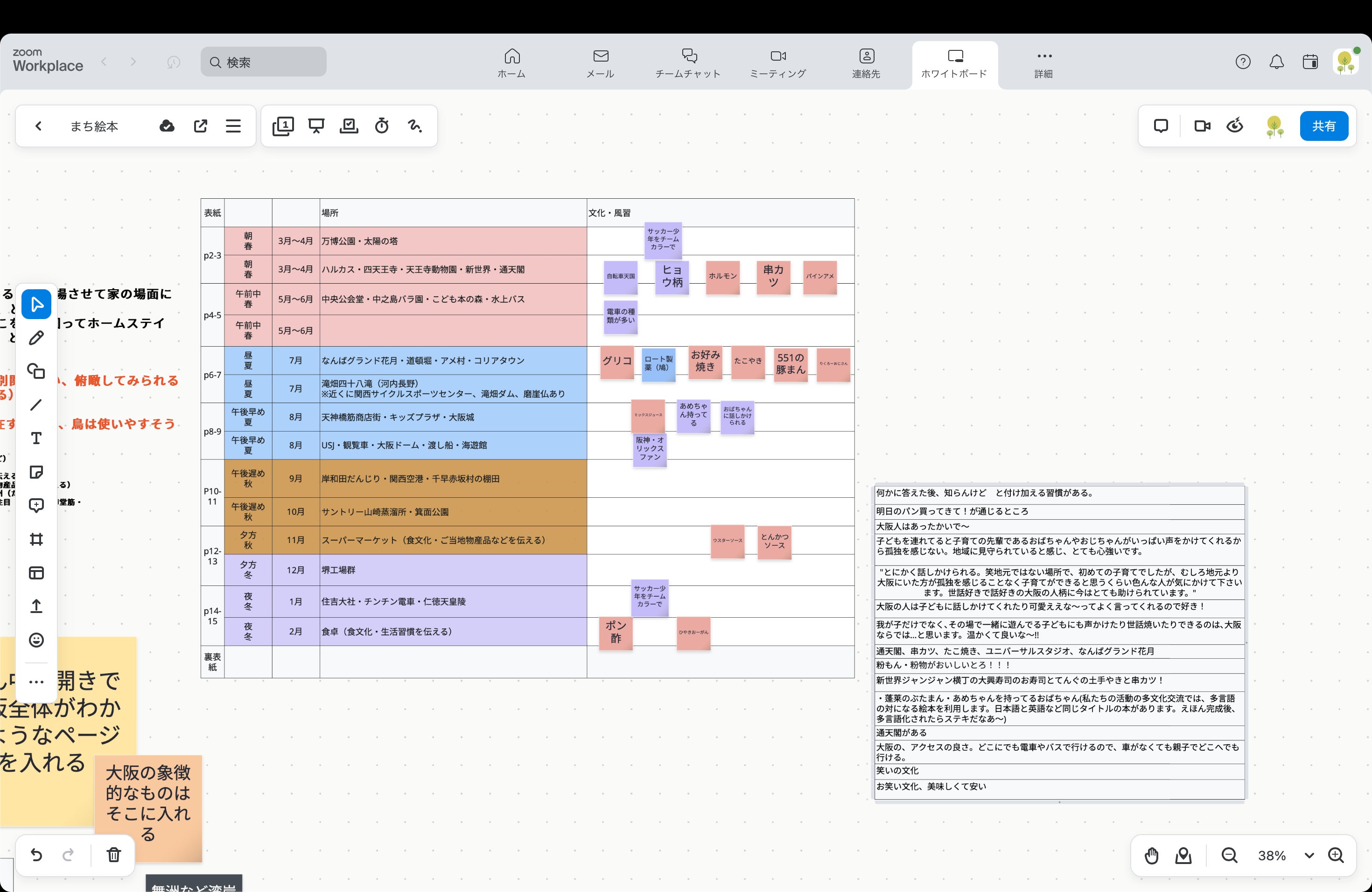
Task: Select the frame tool in sidebar
Action: coord(36,539)
